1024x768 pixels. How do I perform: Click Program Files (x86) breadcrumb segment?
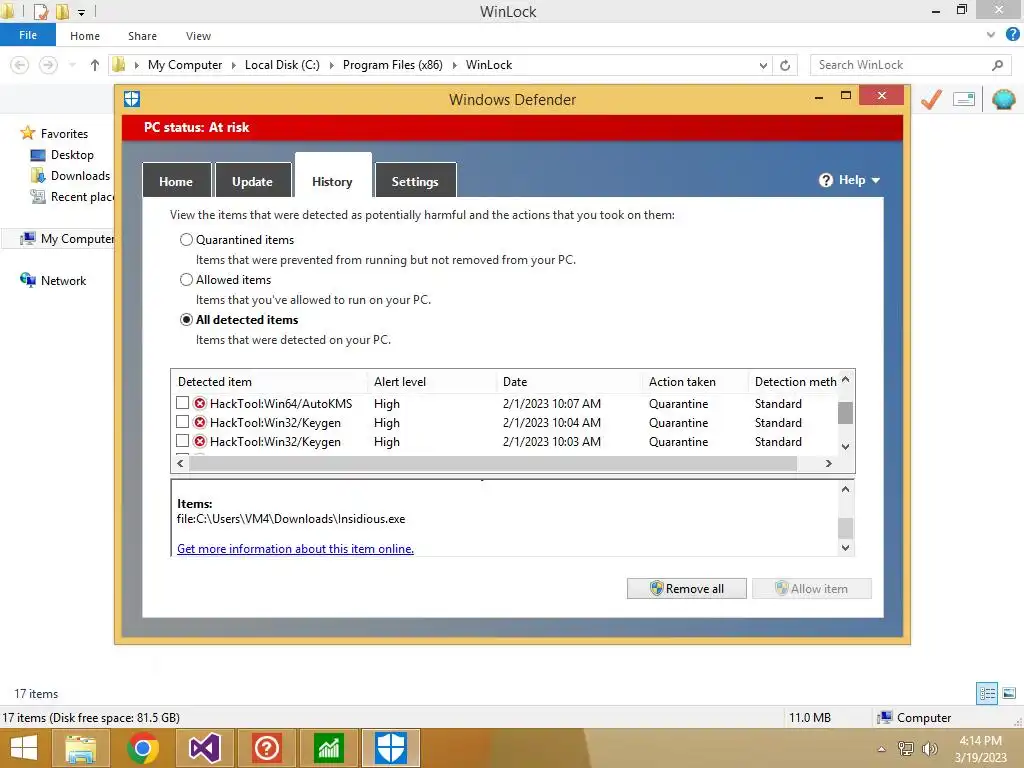point(392,65)
